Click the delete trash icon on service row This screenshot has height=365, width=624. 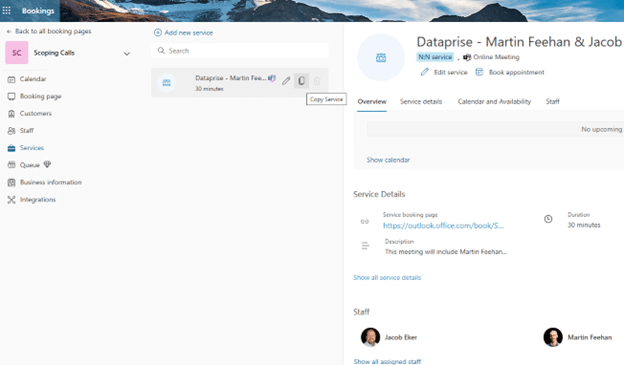point(317,81)
